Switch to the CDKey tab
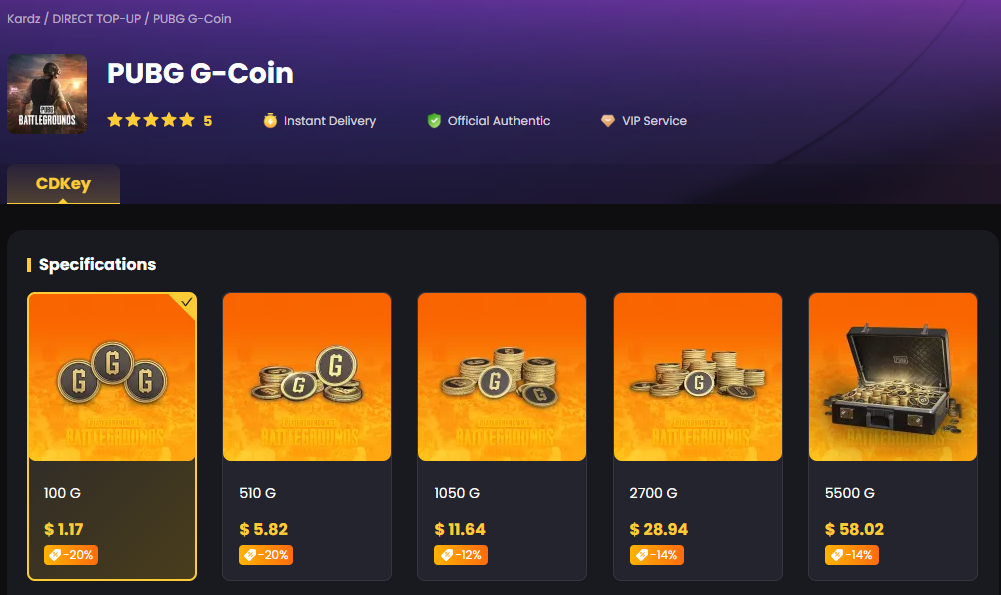 click(x=63, y=185)
